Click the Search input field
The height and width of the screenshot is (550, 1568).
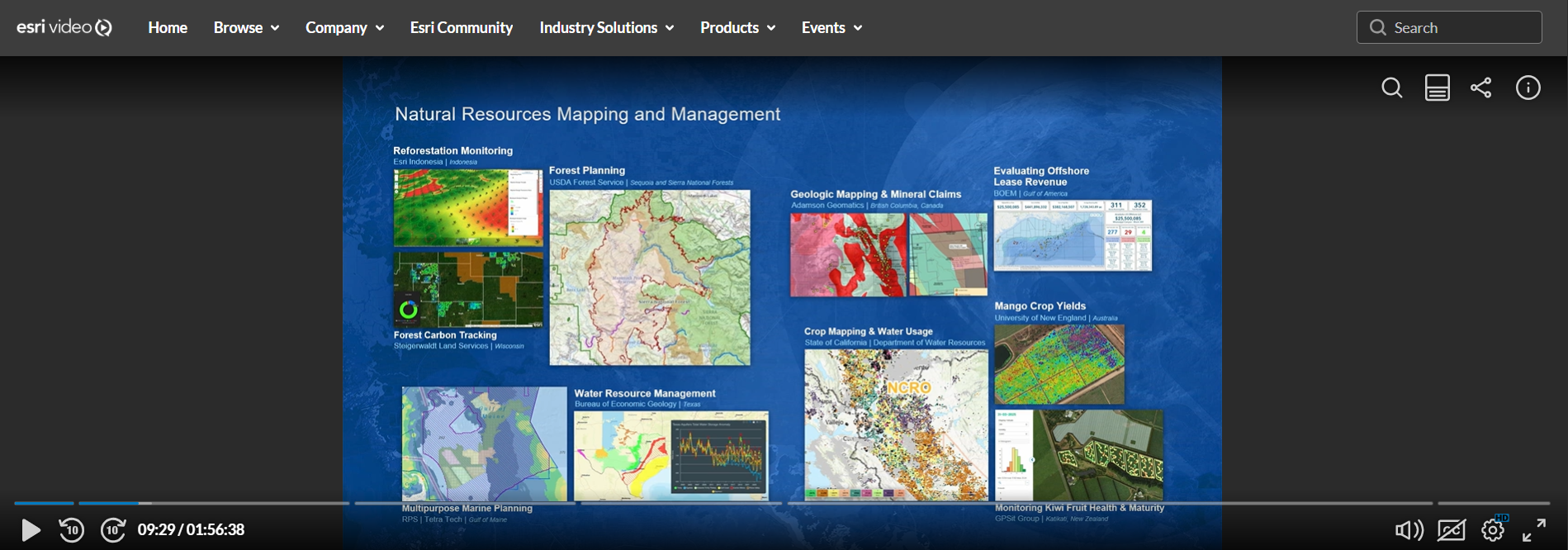[1449, 27]
